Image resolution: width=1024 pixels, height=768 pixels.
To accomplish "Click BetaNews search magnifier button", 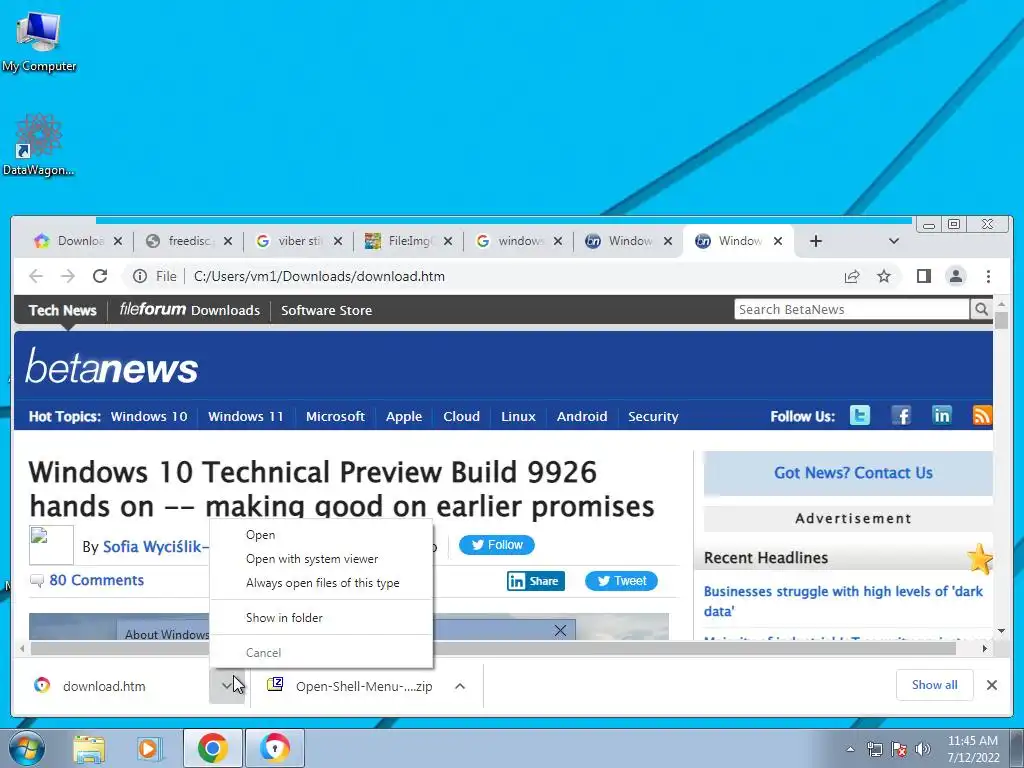I will pyautogui.click(x=981, y=310).
